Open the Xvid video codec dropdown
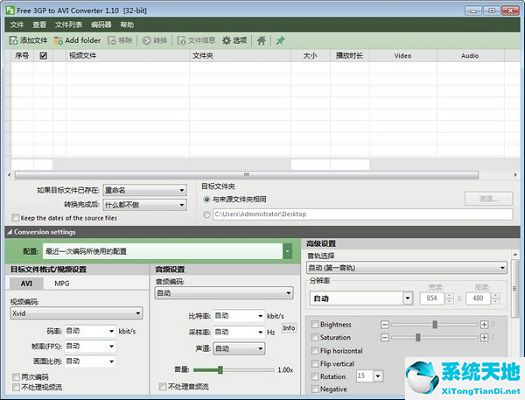The height and width of the screenshot is (400, 525). click(76, 313)
